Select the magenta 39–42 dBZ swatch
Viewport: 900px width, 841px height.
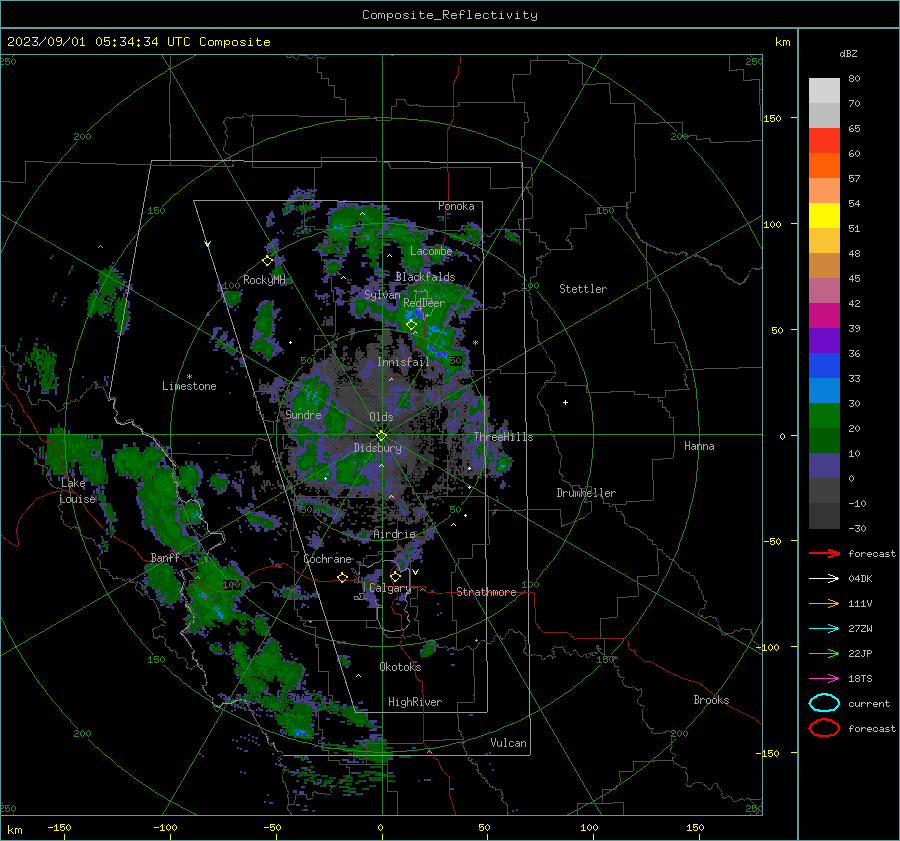[x=824, y=316]
